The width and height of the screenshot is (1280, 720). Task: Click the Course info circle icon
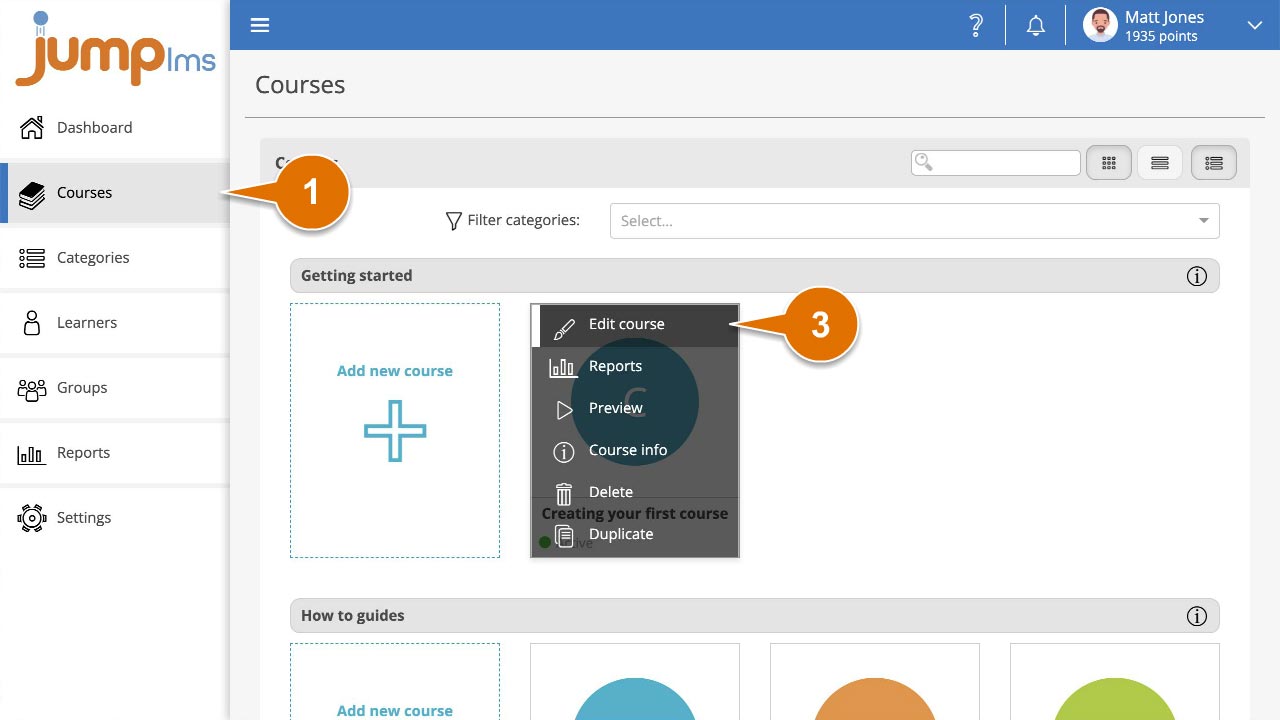[x=564, y=452]
